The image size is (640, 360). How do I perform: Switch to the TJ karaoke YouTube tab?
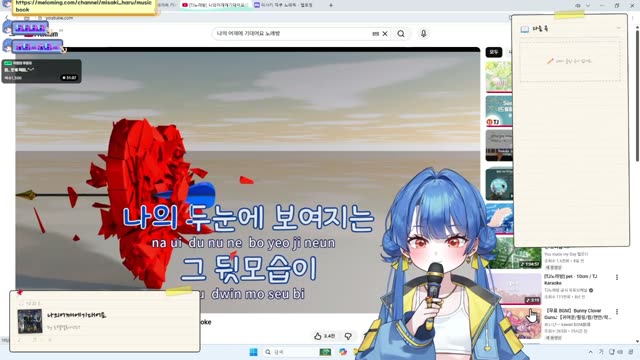[x=215, y=5]
